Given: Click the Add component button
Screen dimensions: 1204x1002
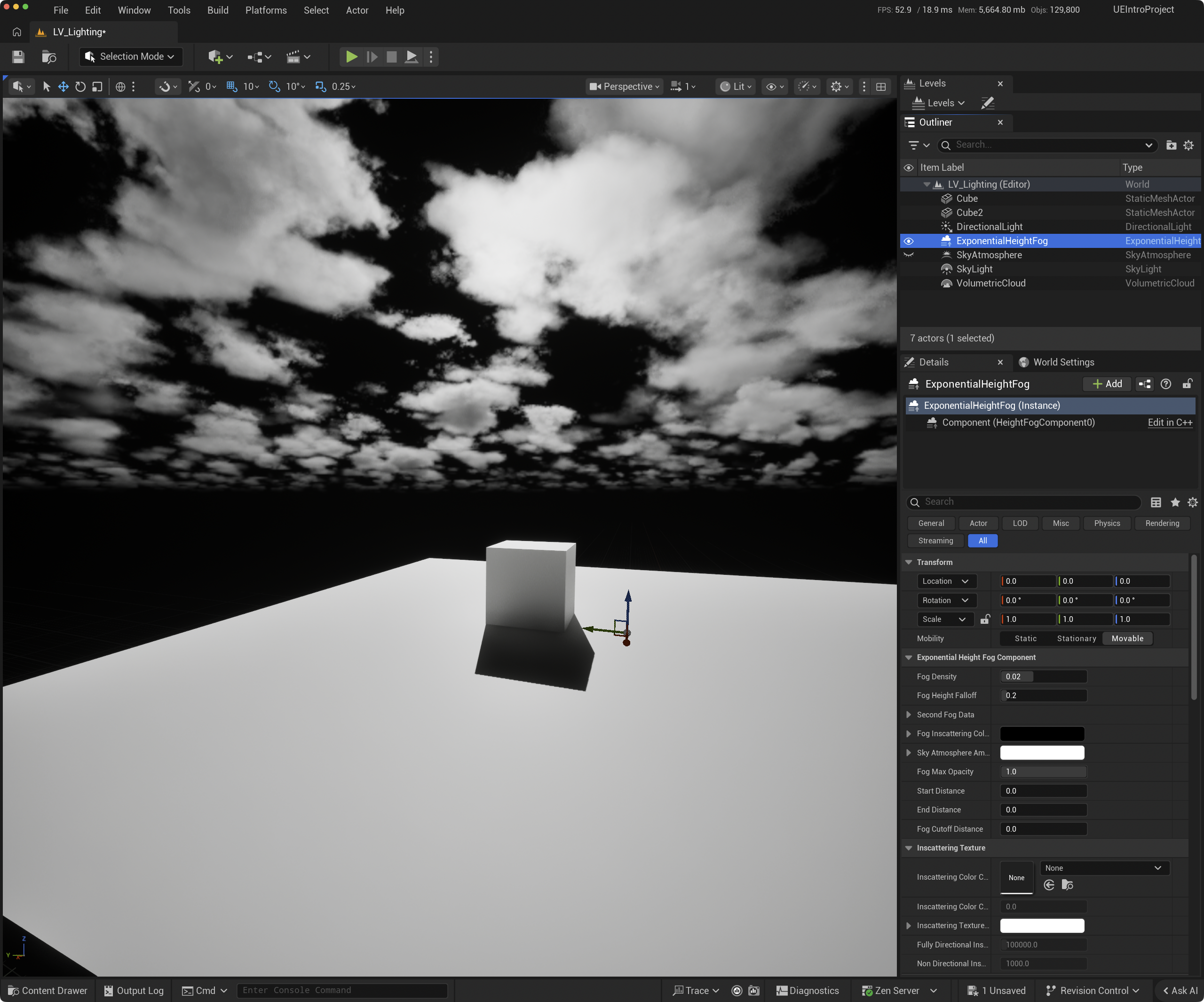Looking at the screenshot, I should [1107, 384].
